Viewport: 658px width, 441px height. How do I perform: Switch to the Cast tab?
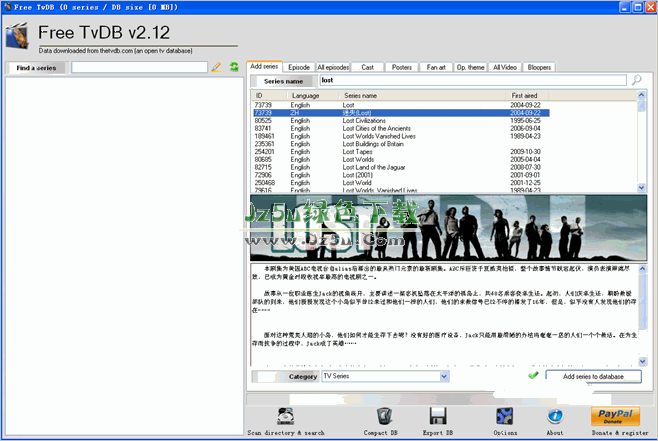(367, 67)
